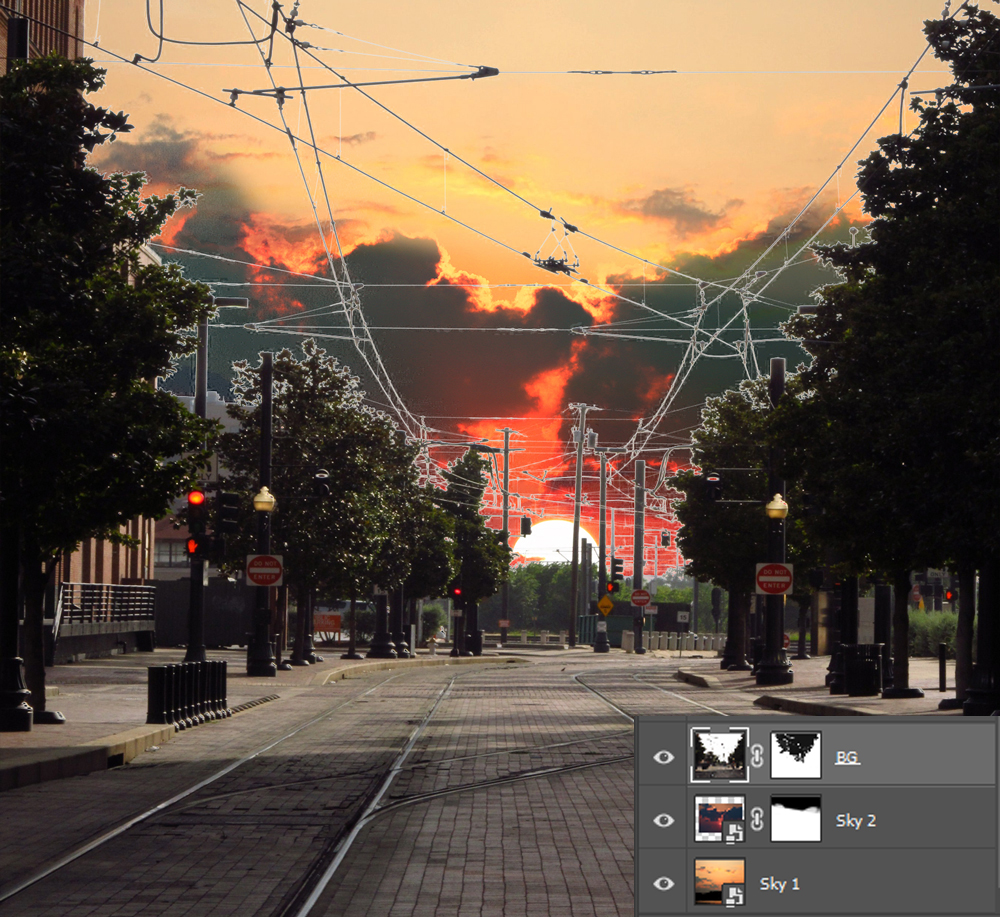The height and width of the screenshot is (917, 1000).
Task: Click the Sky 1 layer image thumbnail
Action: tap(715, 878)
